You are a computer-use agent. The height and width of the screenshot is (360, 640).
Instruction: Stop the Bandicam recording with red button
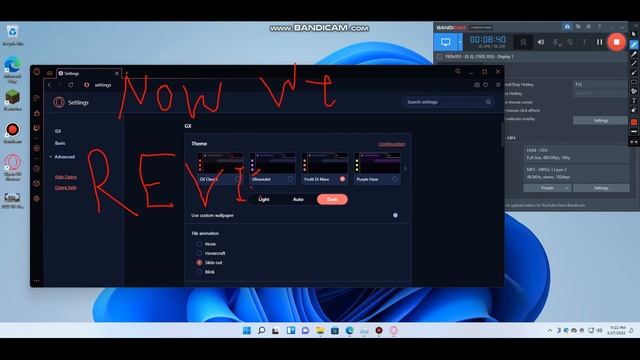(x=616, y=42)
